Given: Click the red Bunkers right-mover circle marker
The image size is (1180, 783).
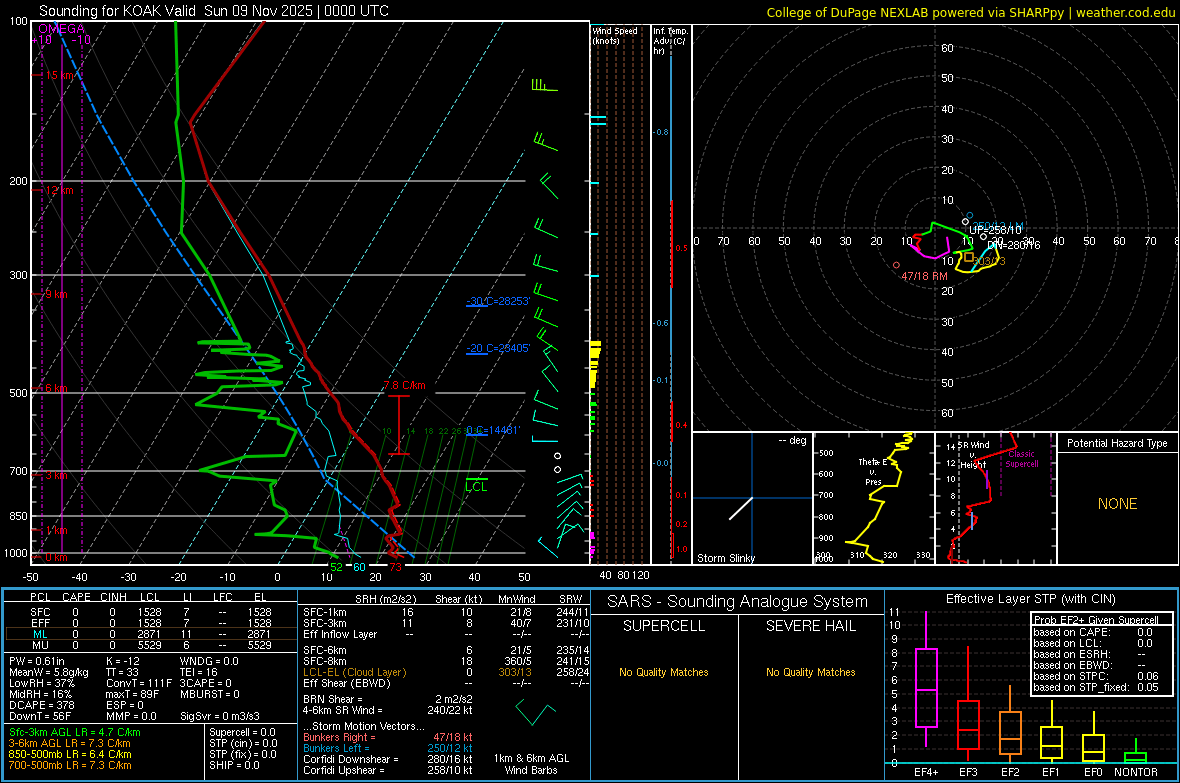Looking at the screenshot, I should [896, 265].
